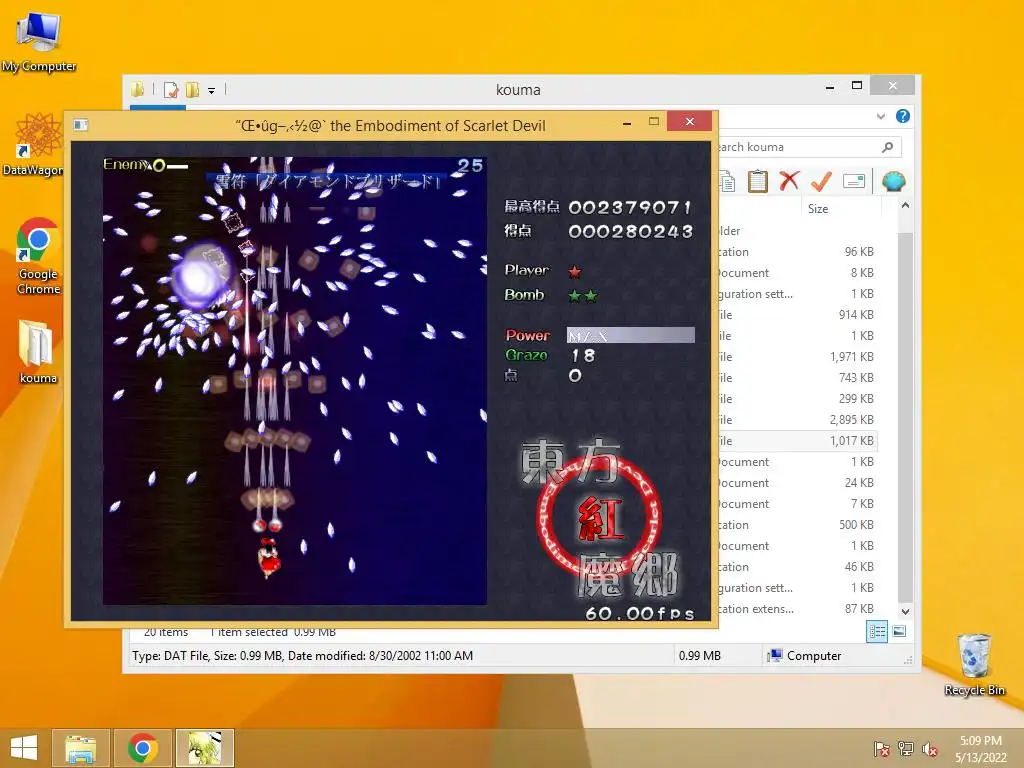This screenshot has width=1024, height=768.
Task: Select the file row with size 914 KB
Action: [797, 315]
